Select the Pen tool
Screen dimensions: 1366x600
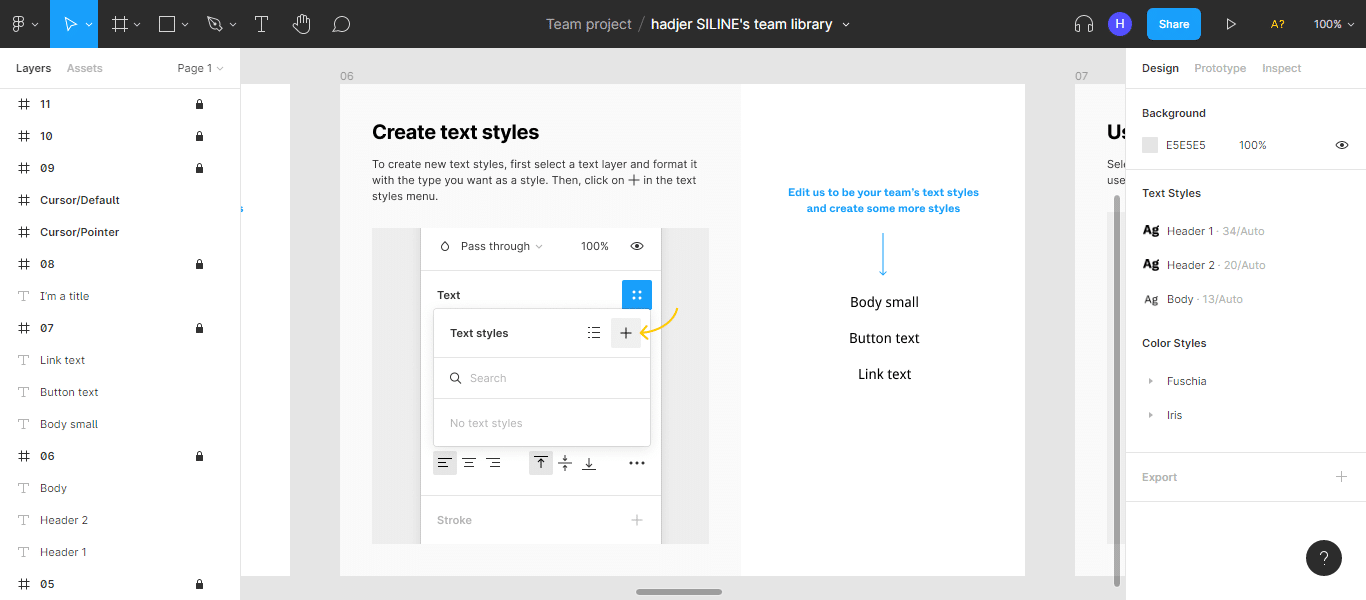click(x=214, y=24)
